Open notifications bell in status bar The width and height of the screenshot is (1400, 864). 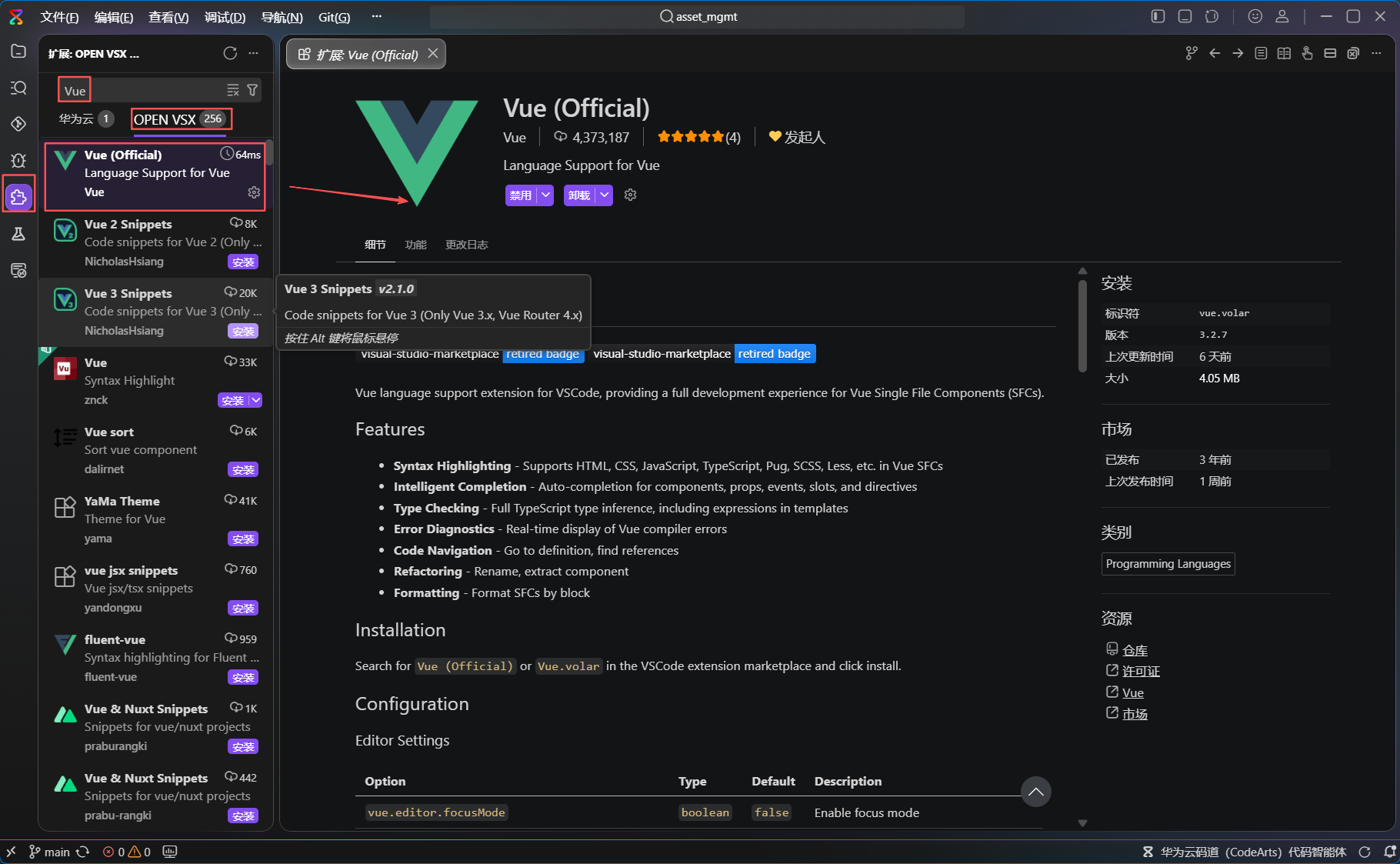pyautogui.click(x=1389, y=852)
